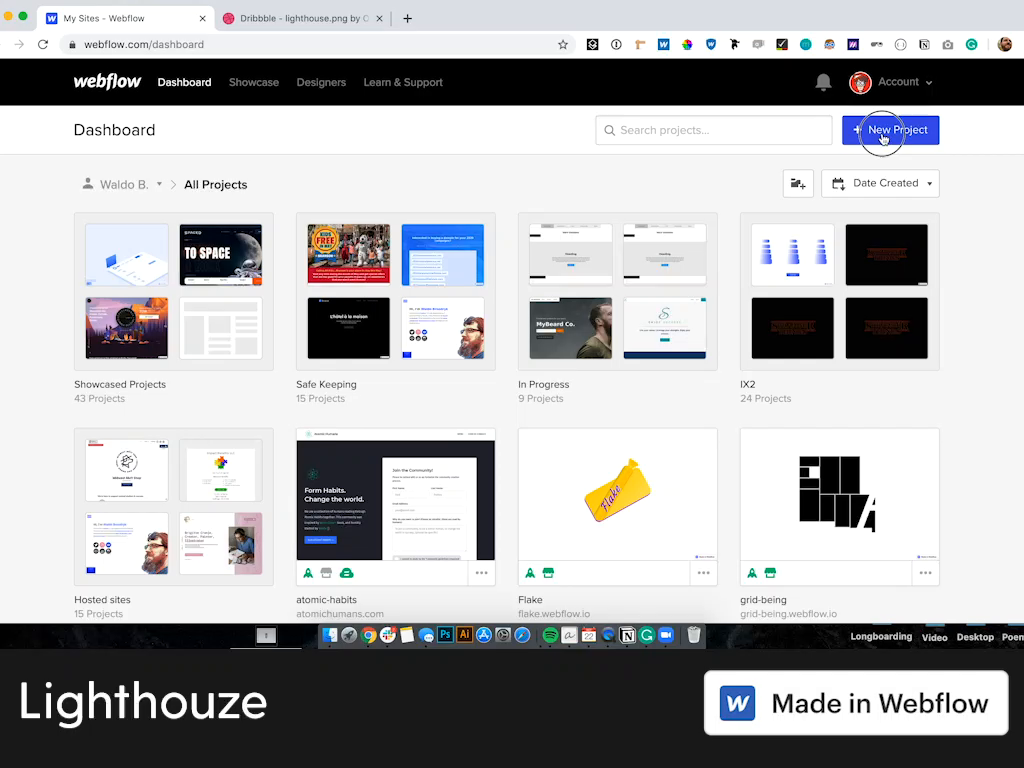Click the camera screenshot extension icon

pyautogui.click(x=948, y=44)
